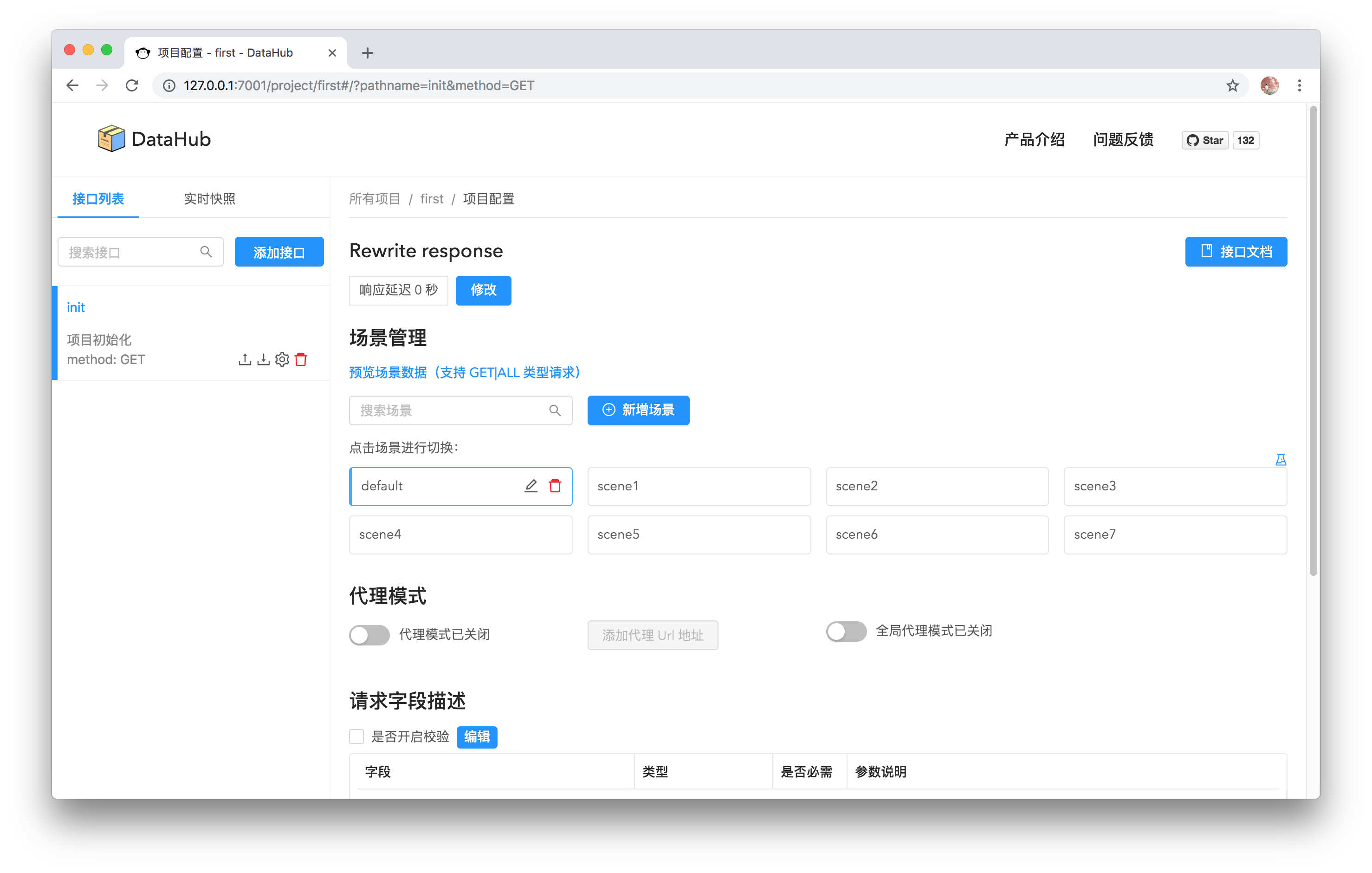This screenshot has width=1372, height=873.
Task: Delete the default scene with trash icon
Action: [x=555, y=486]
